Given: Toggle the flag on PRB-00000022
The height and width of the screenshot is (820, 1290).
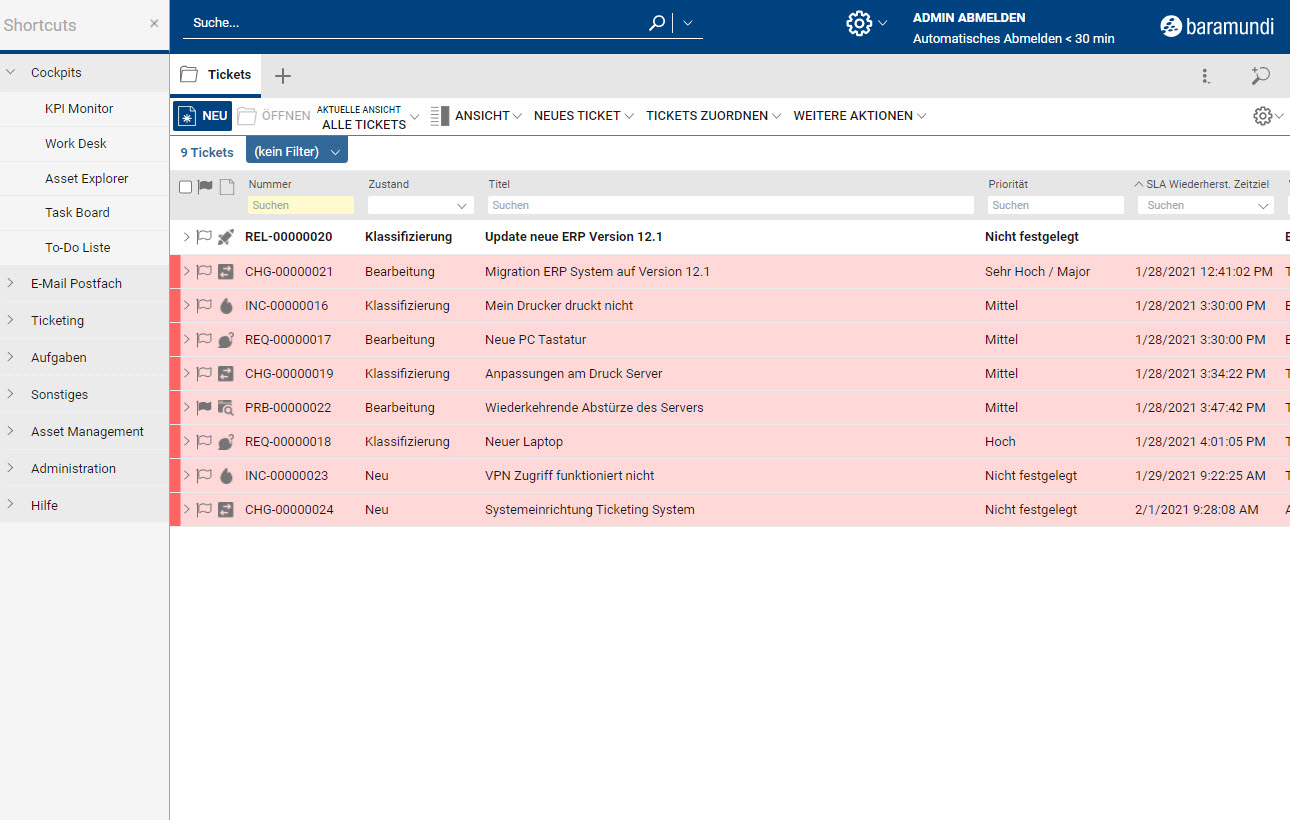Looking at the screenshot, I should [x=204, y=408].
